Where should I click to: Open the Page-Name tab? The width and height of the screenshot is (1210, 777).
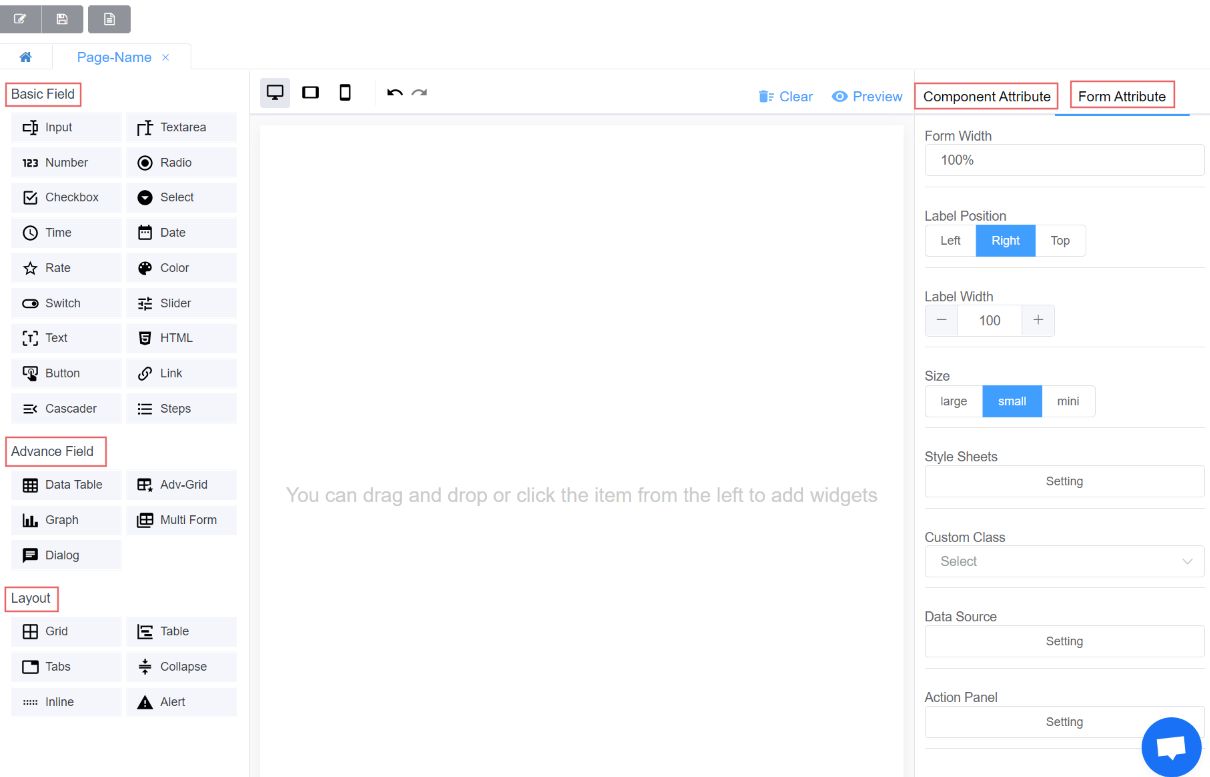pos(114,57)
